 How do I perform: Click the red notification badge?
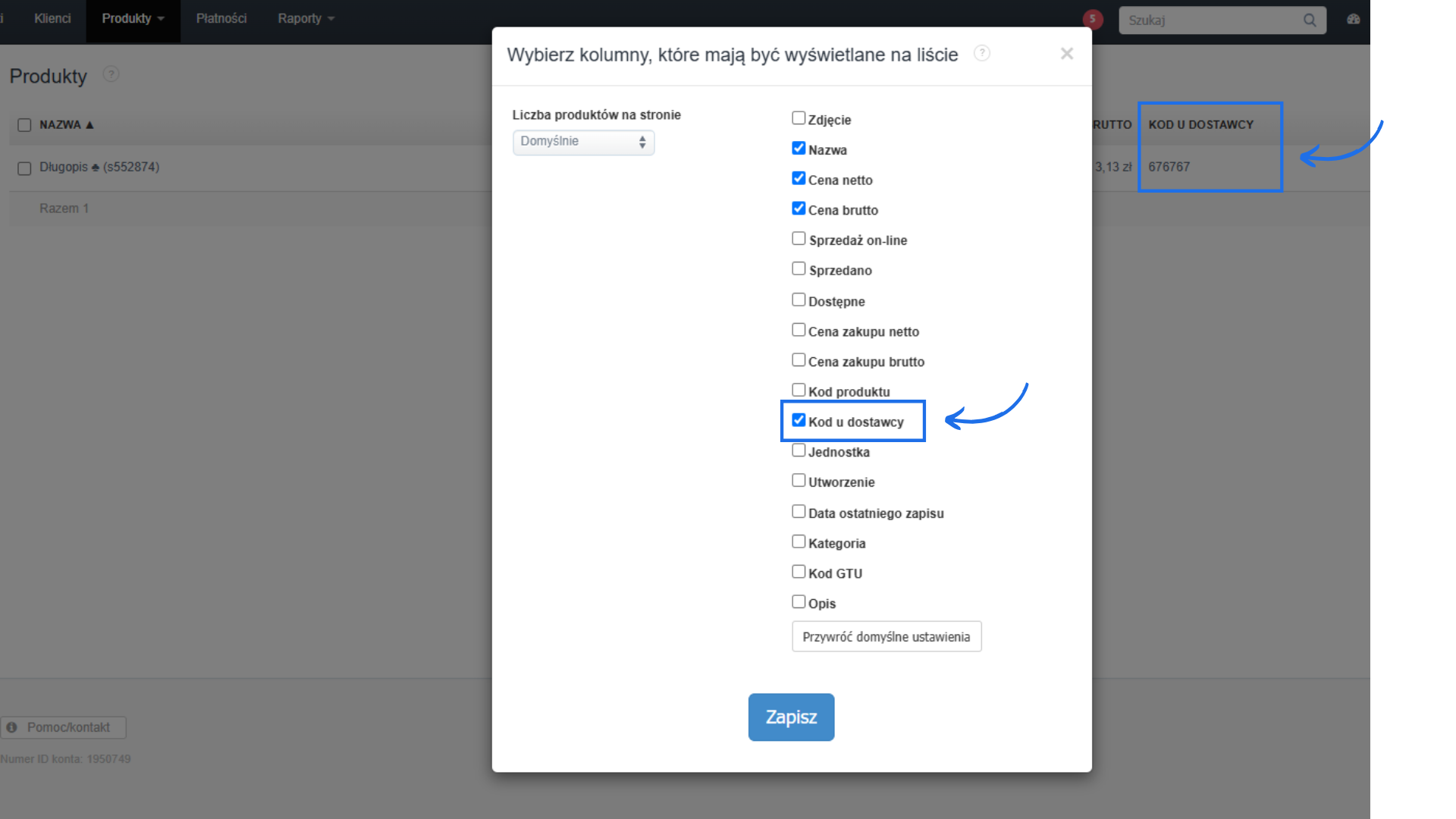click(1092, 19)
